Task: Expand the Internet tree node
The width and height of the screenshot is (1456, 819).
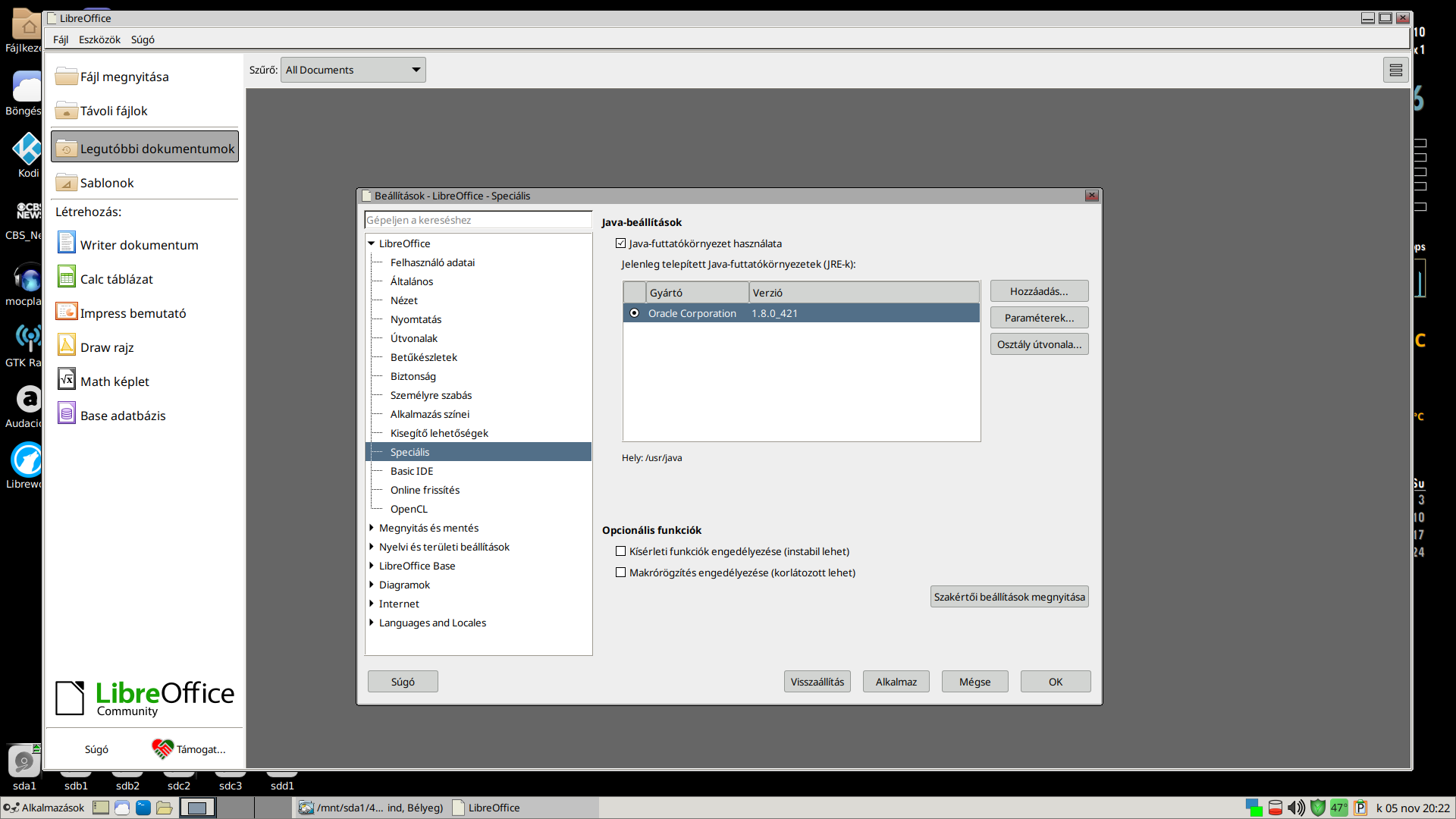Action: point(372,604)
